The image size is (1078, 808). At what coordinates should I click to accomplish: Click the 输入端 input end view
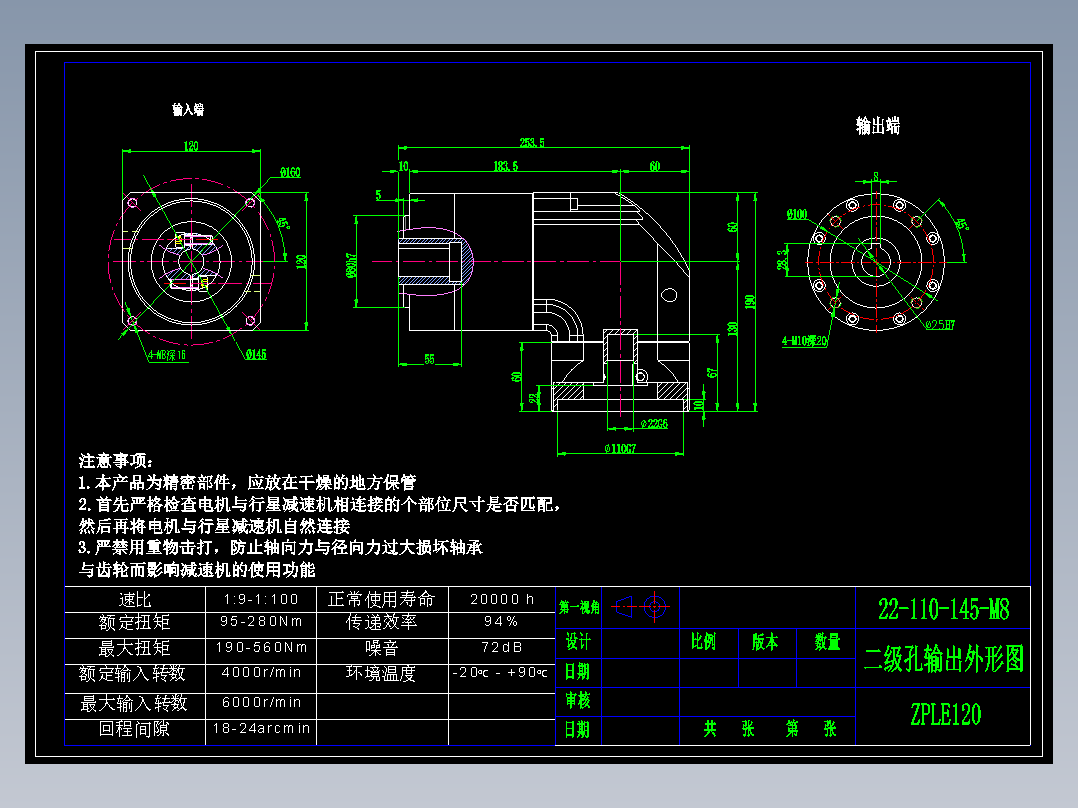(195, 260)
